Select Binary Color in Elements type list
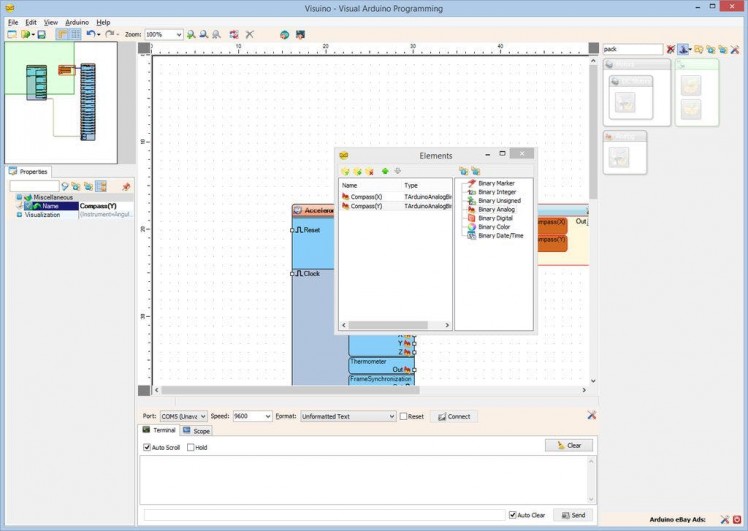This screenshot has width=748, height=531. pyautogui.click(x=494, y=227)
